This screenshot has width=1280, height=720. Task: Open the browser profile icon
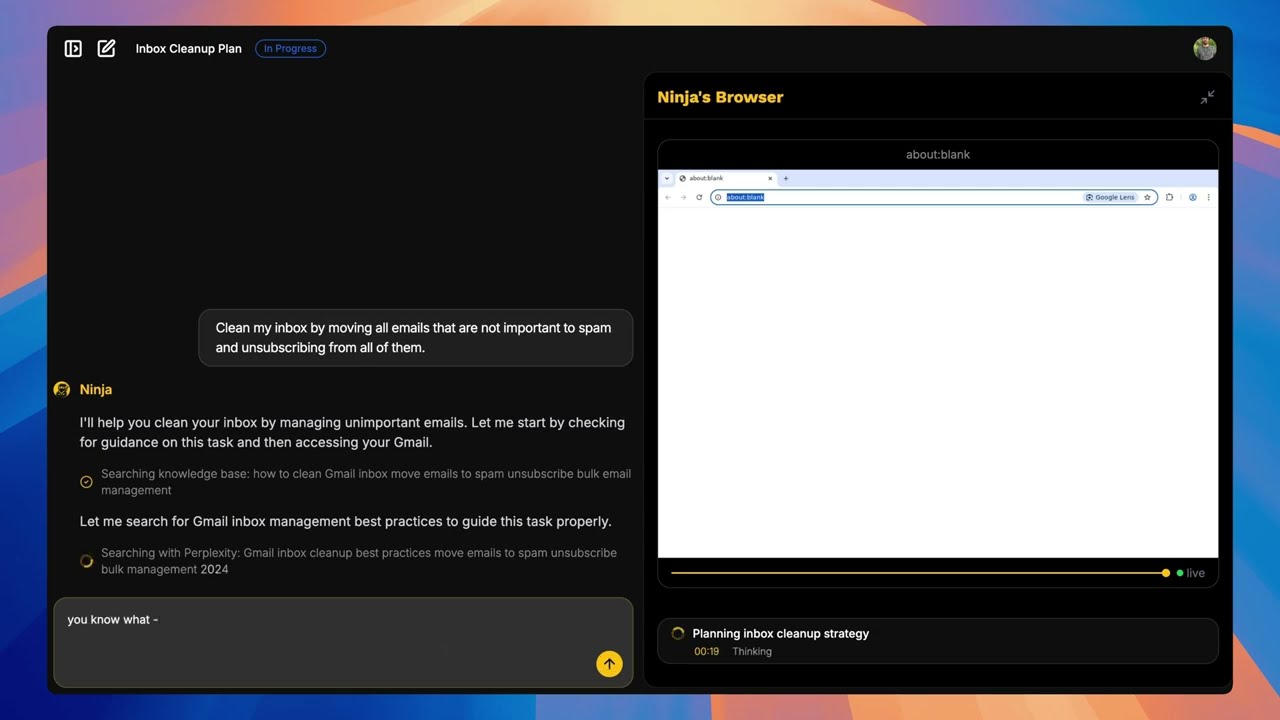click(x=1193, y=197)
